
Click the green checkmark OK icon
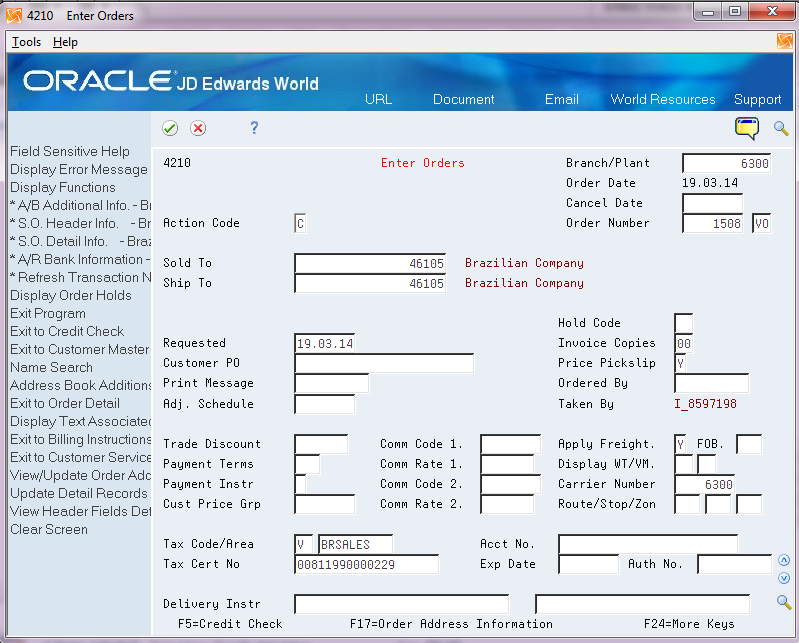coord(170,128)
